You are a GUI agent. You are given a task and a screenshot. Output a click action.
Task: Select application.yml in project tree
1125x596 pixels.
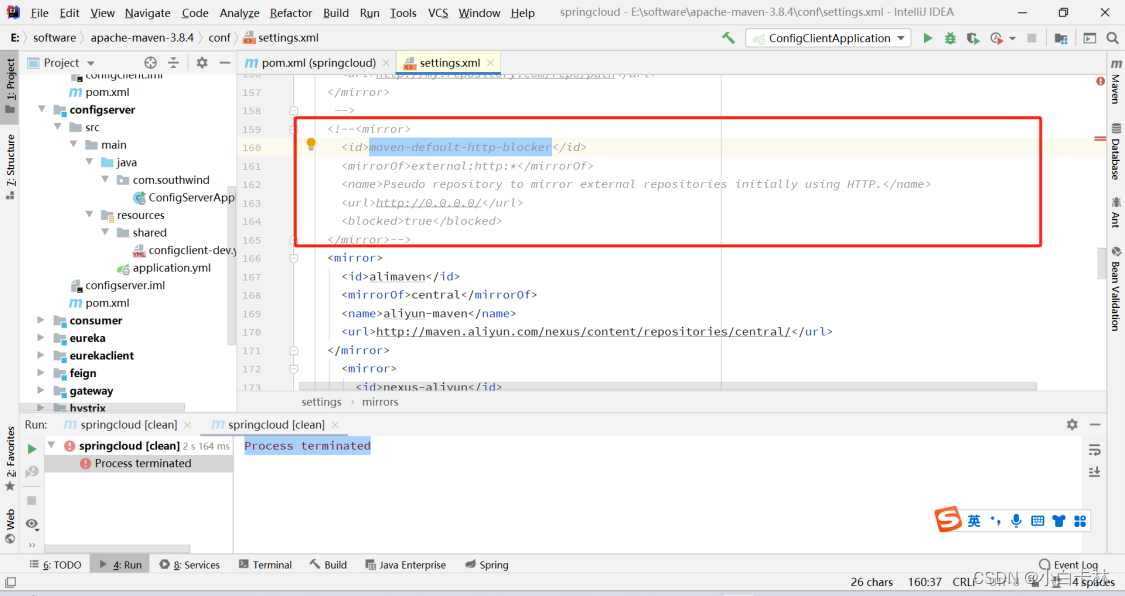[171, 268]
